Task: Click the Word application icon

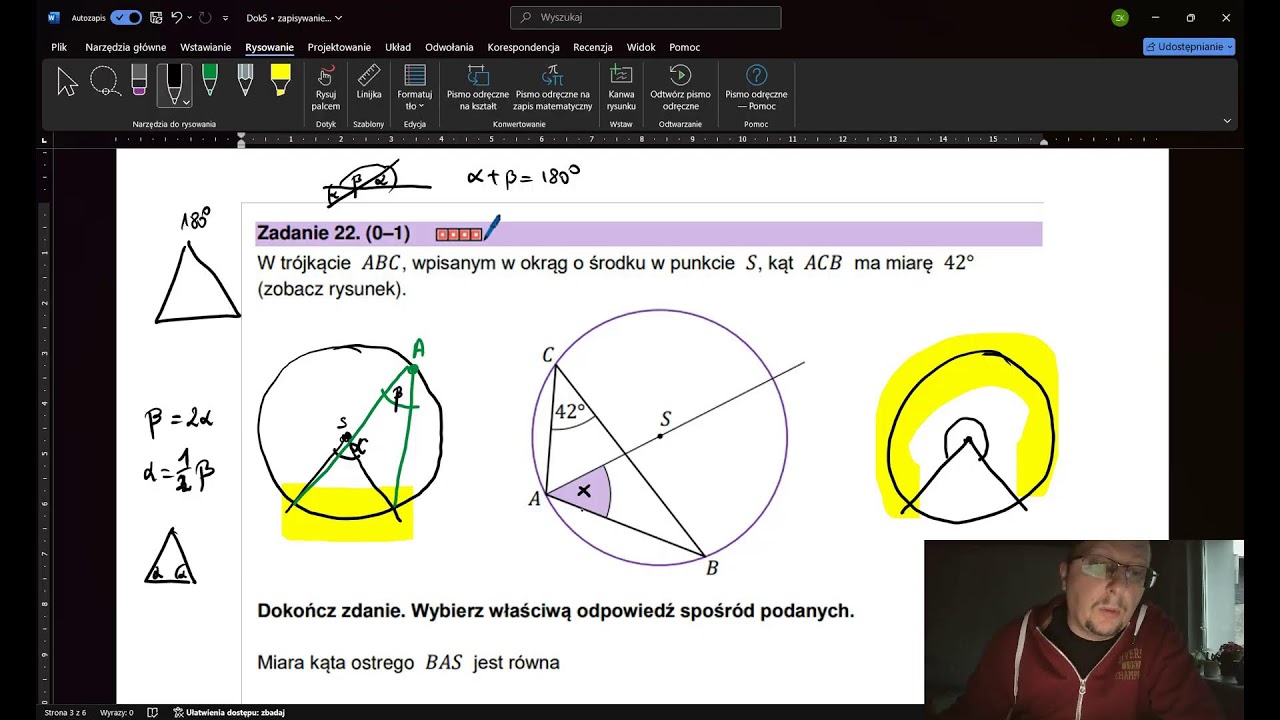Action: pyautogui.click(x=54, y=17)
